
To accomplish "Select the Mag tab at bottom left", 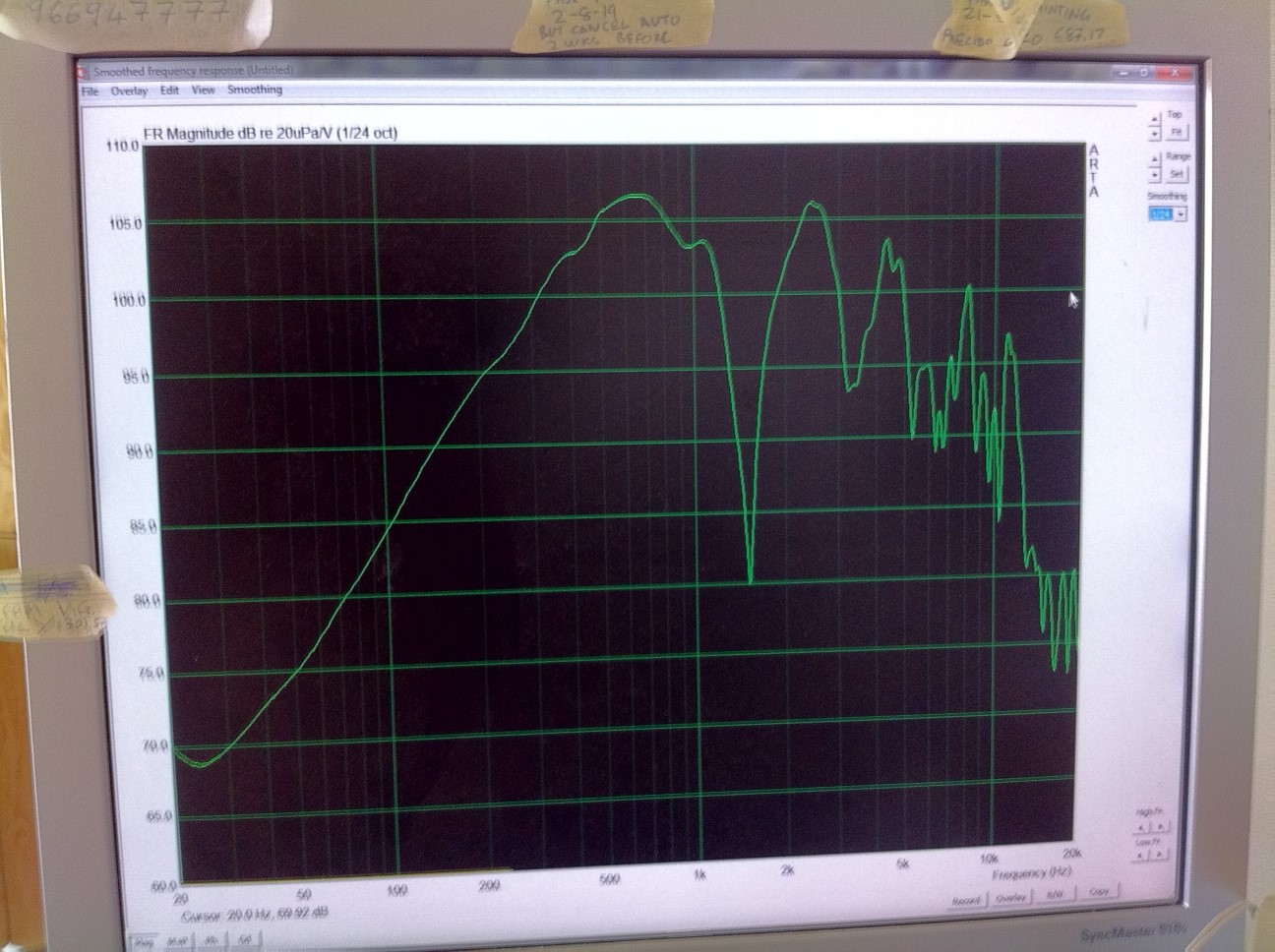I will point(144,942).
